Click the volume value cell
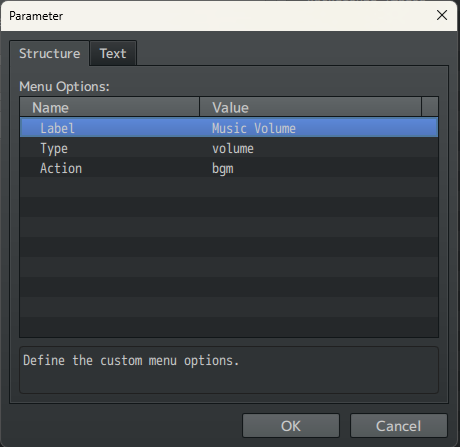Viewport: 460px width, 447px height. point(233,149)
